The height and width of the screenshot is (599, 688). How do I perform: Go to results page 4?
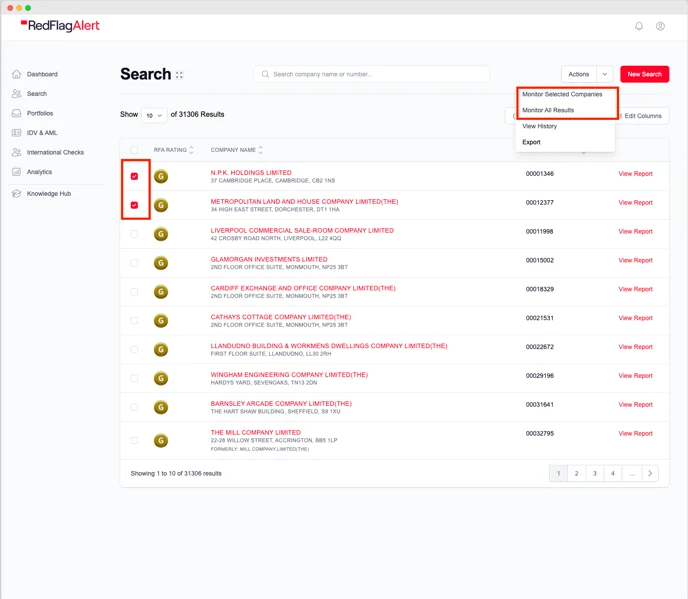pos(613,473)
